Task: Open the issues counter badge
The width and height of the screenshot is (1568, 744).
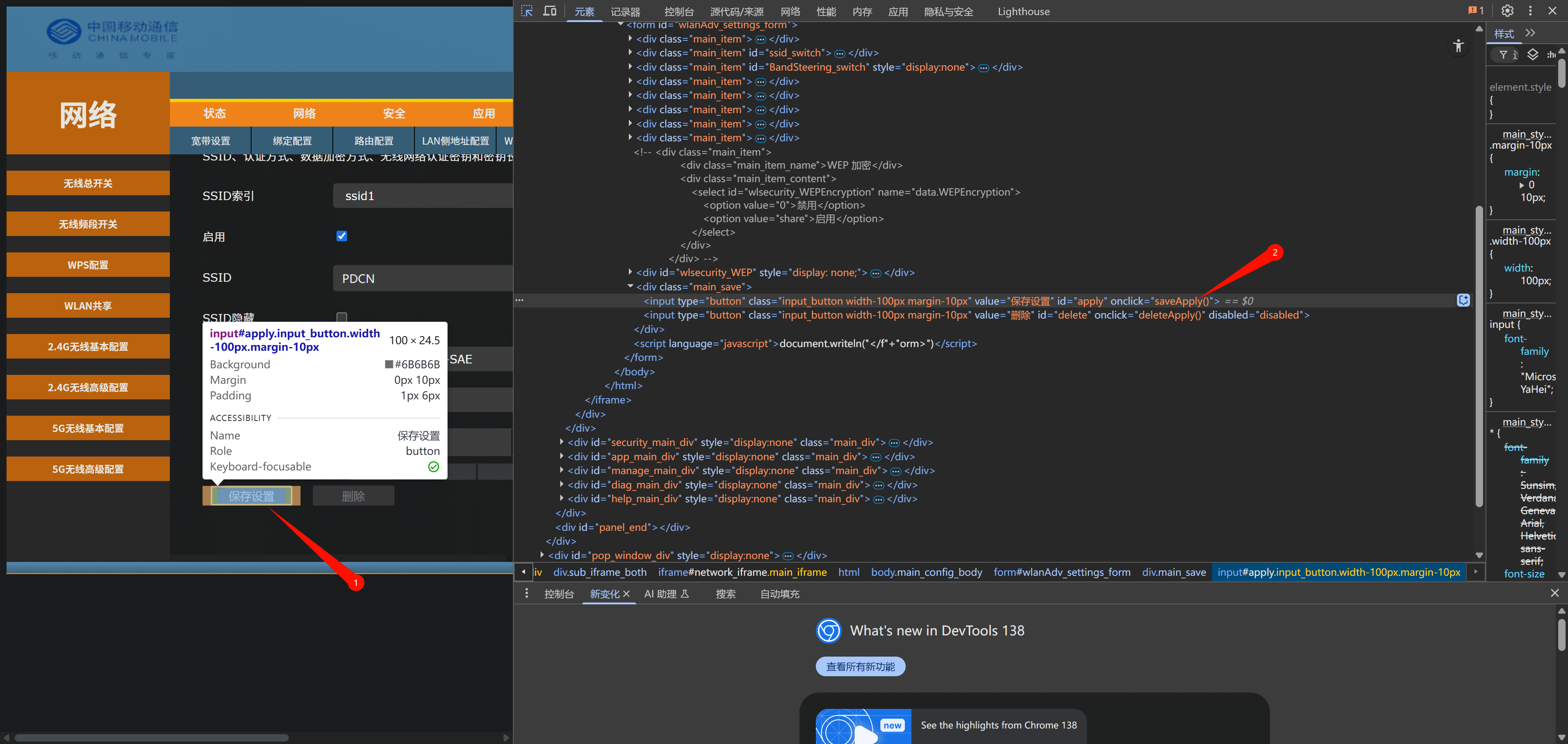Action: pos(1475,11)
